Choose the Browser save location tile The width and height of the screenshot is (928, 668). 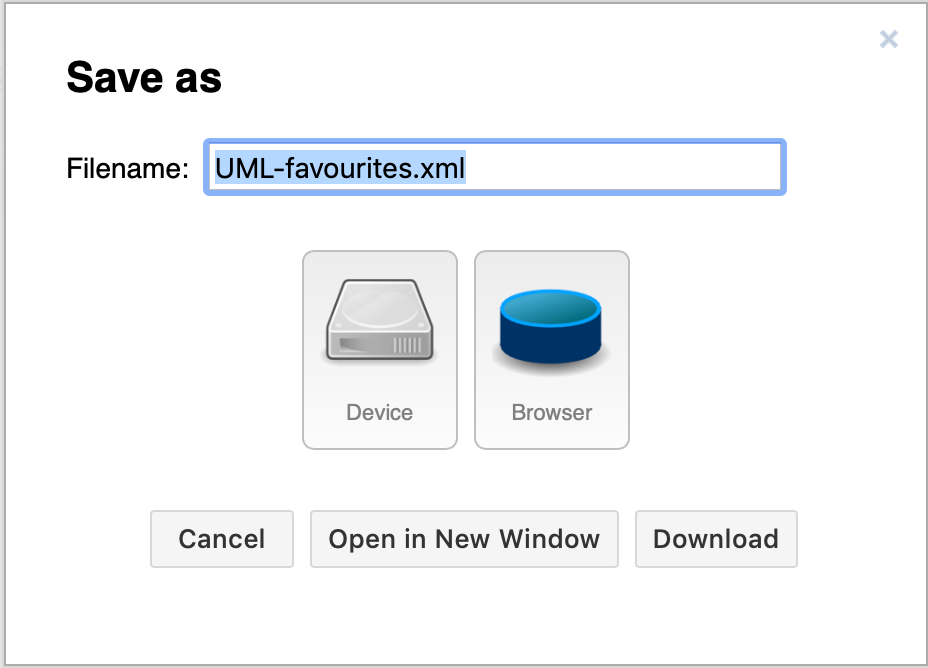point(552,349)
